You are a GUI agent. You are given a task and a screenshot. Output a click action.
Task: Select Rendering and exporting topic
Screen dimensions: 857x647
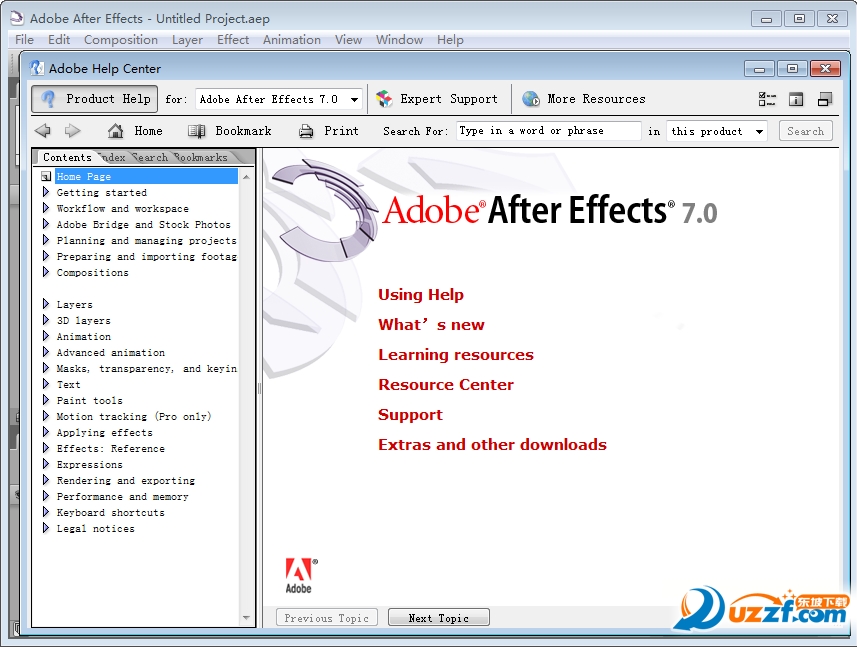click(x=126, y=480)
